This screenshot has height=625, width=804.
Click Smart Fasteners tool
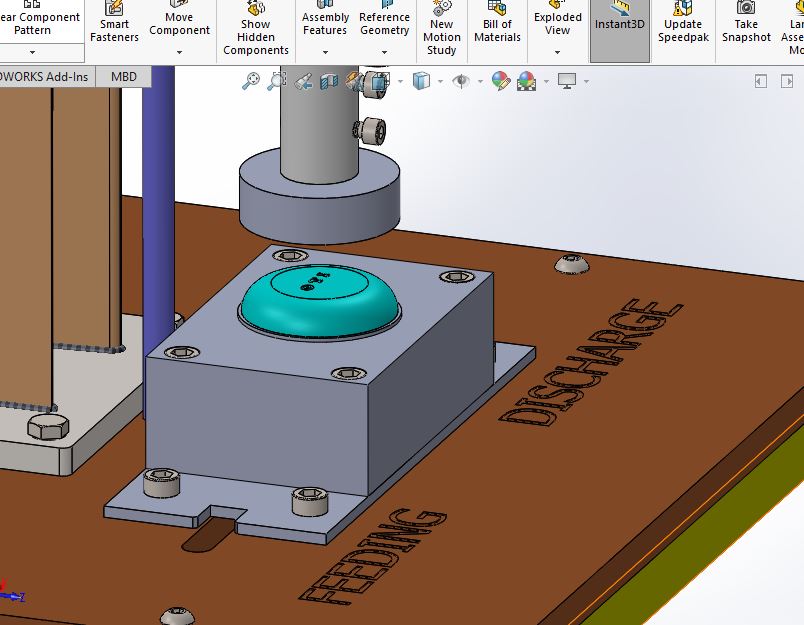(114, 23)
